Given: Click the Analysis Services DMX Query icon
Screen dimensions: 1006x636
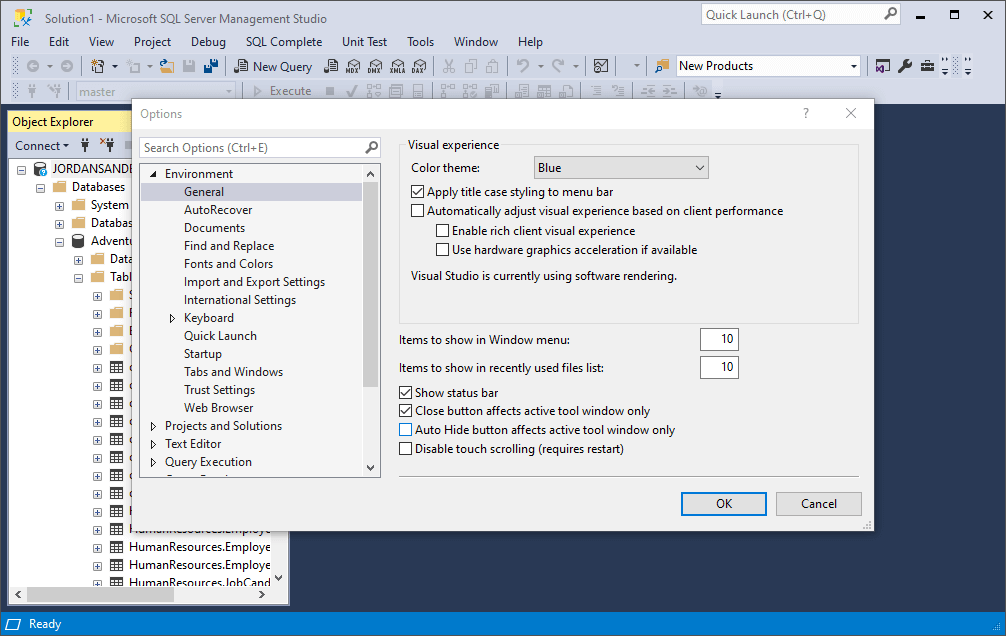Looking at the screenshot, I should point(375,66).
